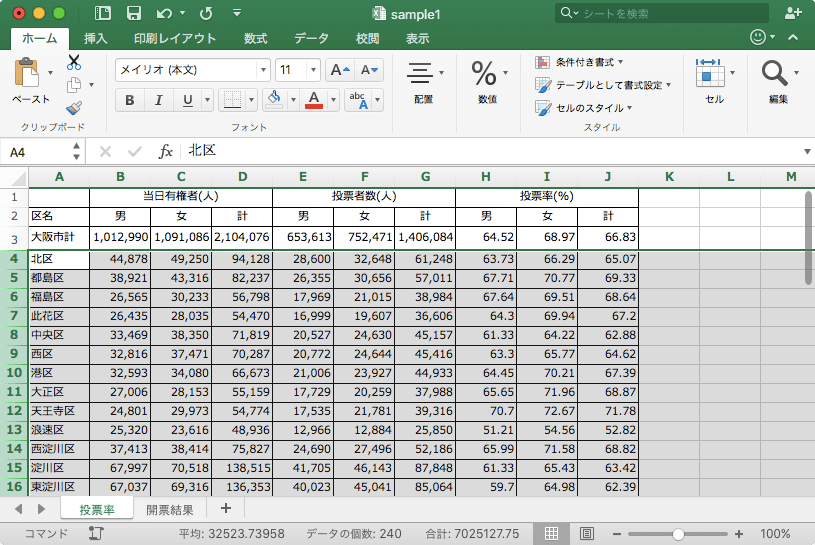Click the sheet search field

coord(660,13)
